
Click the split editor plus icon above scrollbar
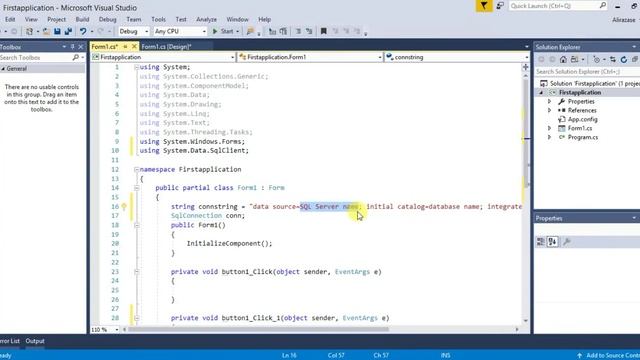tap(526, 67)
